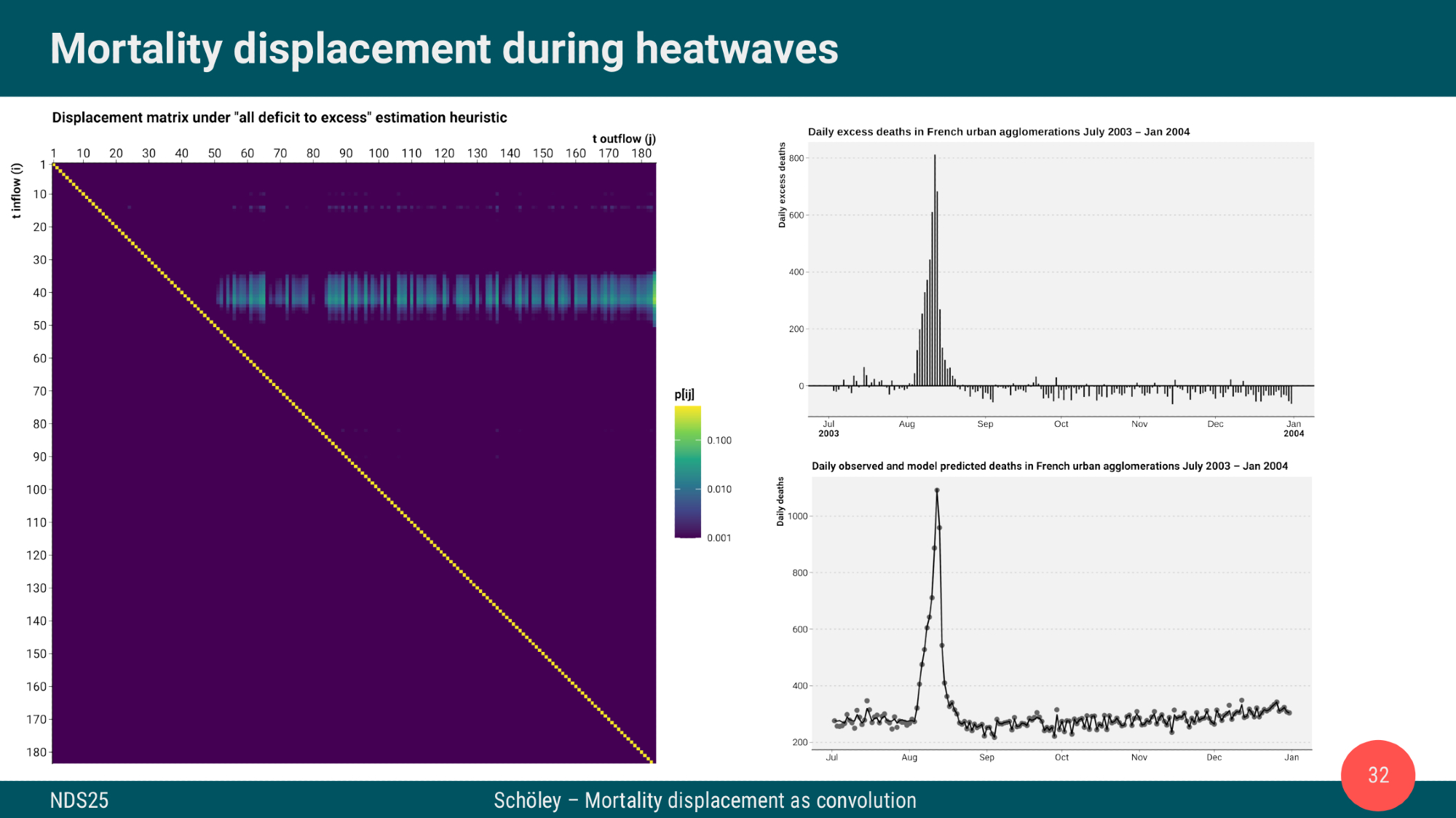Click the 'Jan 2004' label on the excess deaths axis
1456x818 pixels.
1294,428
